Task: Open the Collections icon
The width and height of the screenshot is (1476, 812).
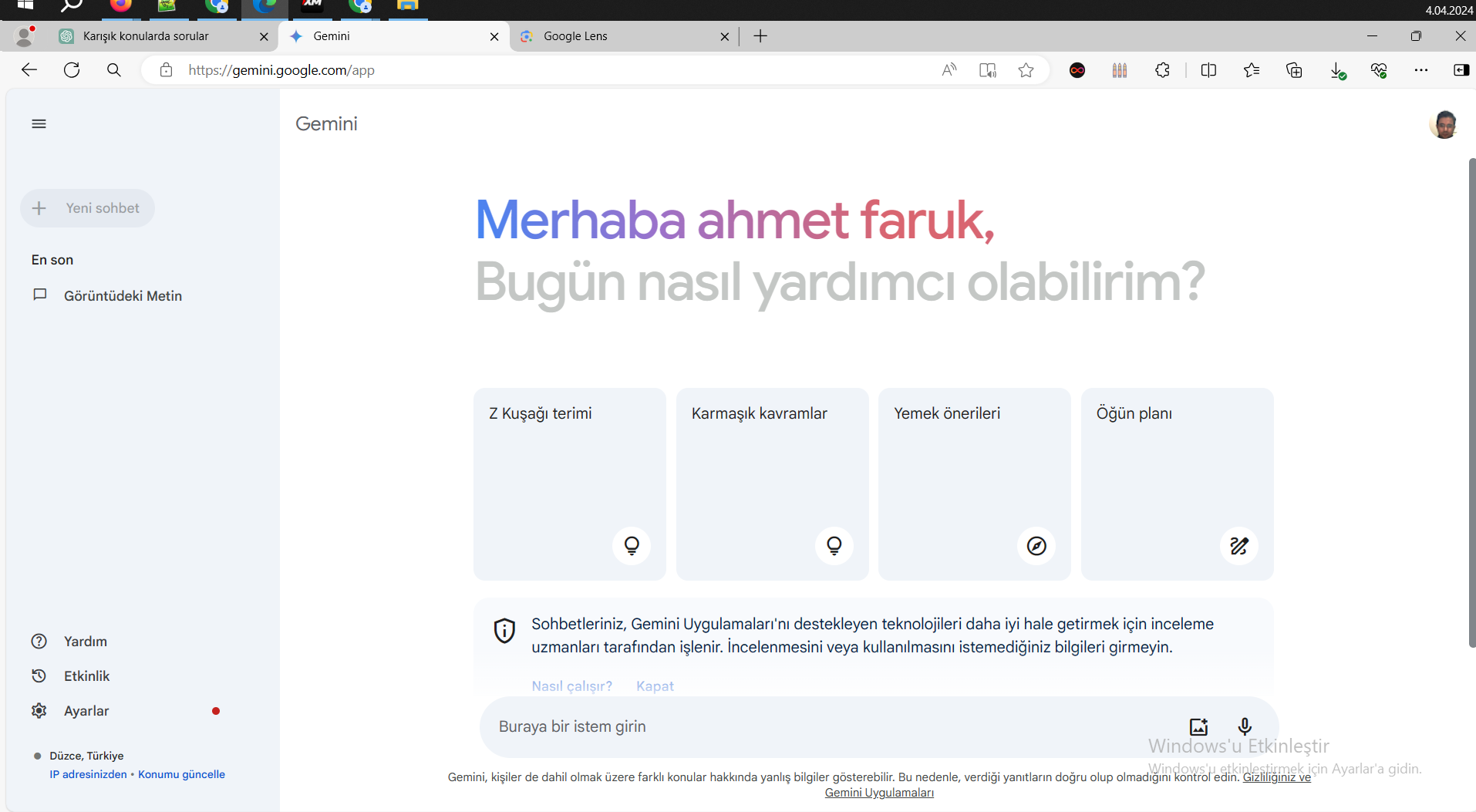Action: [1294, 70]
